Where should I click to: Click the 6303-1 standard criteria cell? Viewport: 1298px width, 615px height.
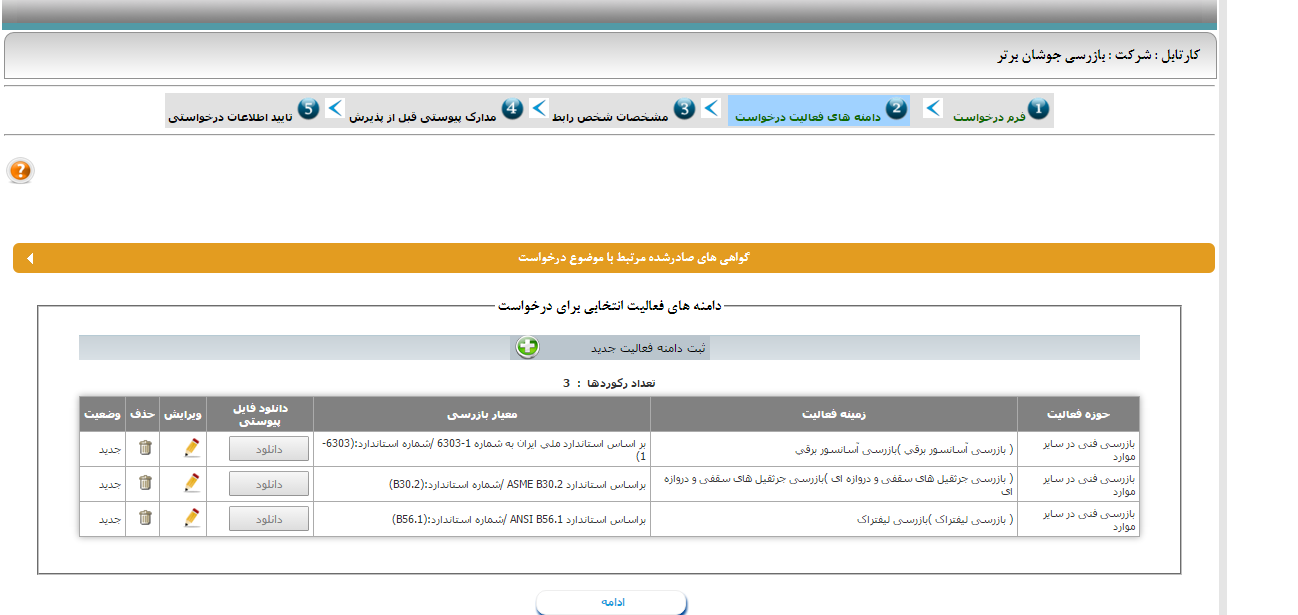pos(482,449)
